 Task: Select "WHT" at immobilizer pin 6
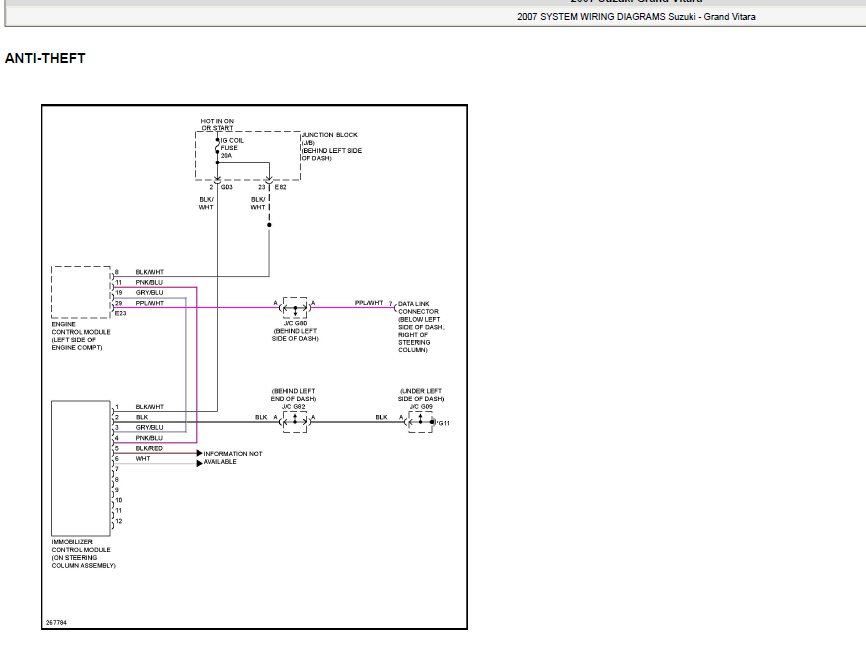pos(143,459)
